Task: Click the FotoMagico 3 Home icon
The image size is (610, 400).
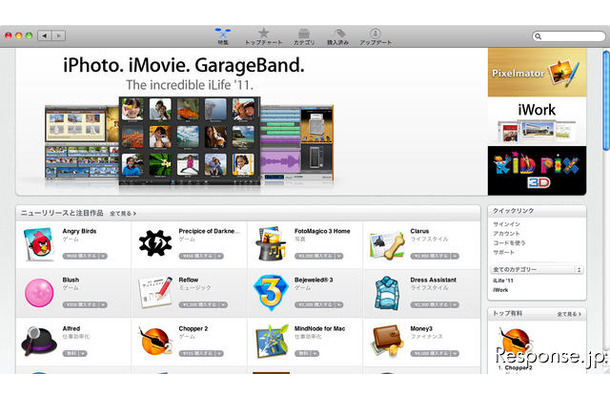Action: click(x=271, y=244)
